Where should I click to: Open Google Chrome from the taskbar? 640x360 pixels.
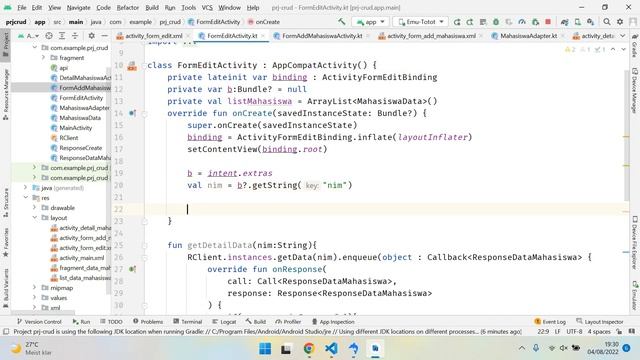tap(309, 349)
